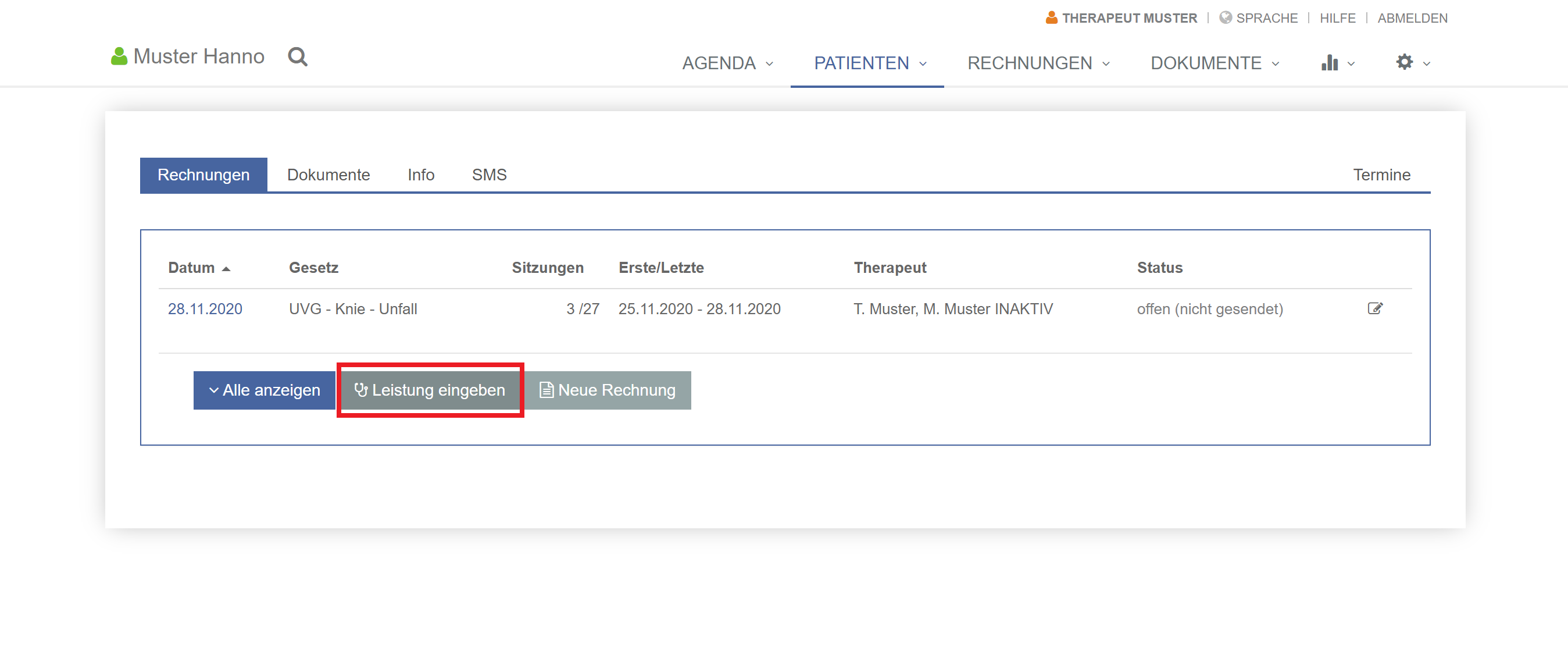Click therapist cell T. Muster, M. Muster INAKTIV
Screen dimensions: 1568x647
tap(953, 309)
